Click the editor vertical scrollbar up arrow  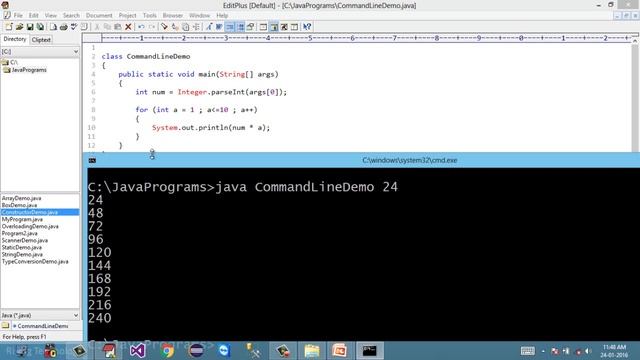coord(635,41)
